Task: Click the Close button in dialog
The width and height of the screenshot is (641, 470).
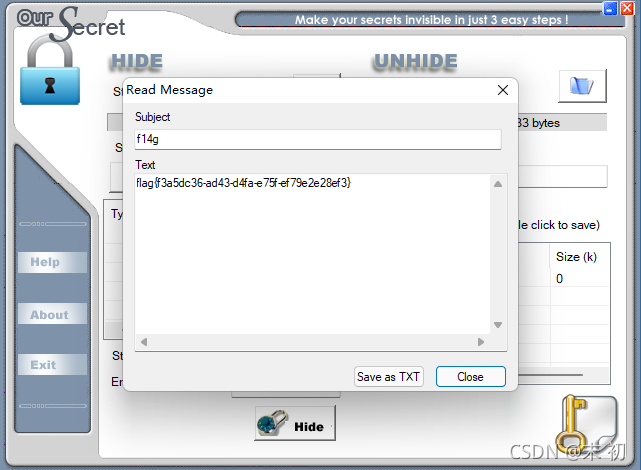Action: (471, 376)
